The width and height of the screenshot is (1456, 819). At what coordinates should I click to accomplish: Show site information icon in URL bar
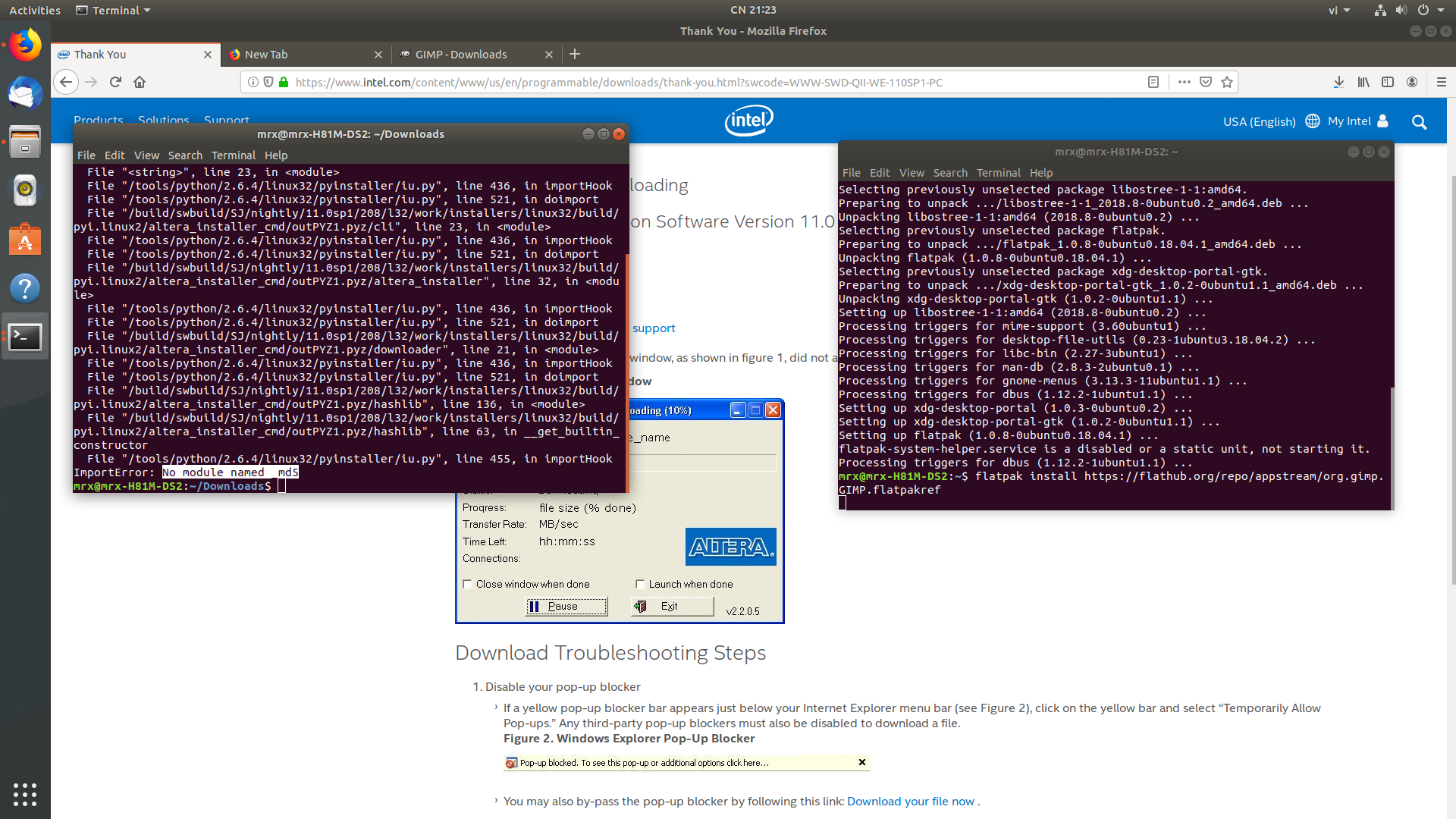[x=253, y=82]
